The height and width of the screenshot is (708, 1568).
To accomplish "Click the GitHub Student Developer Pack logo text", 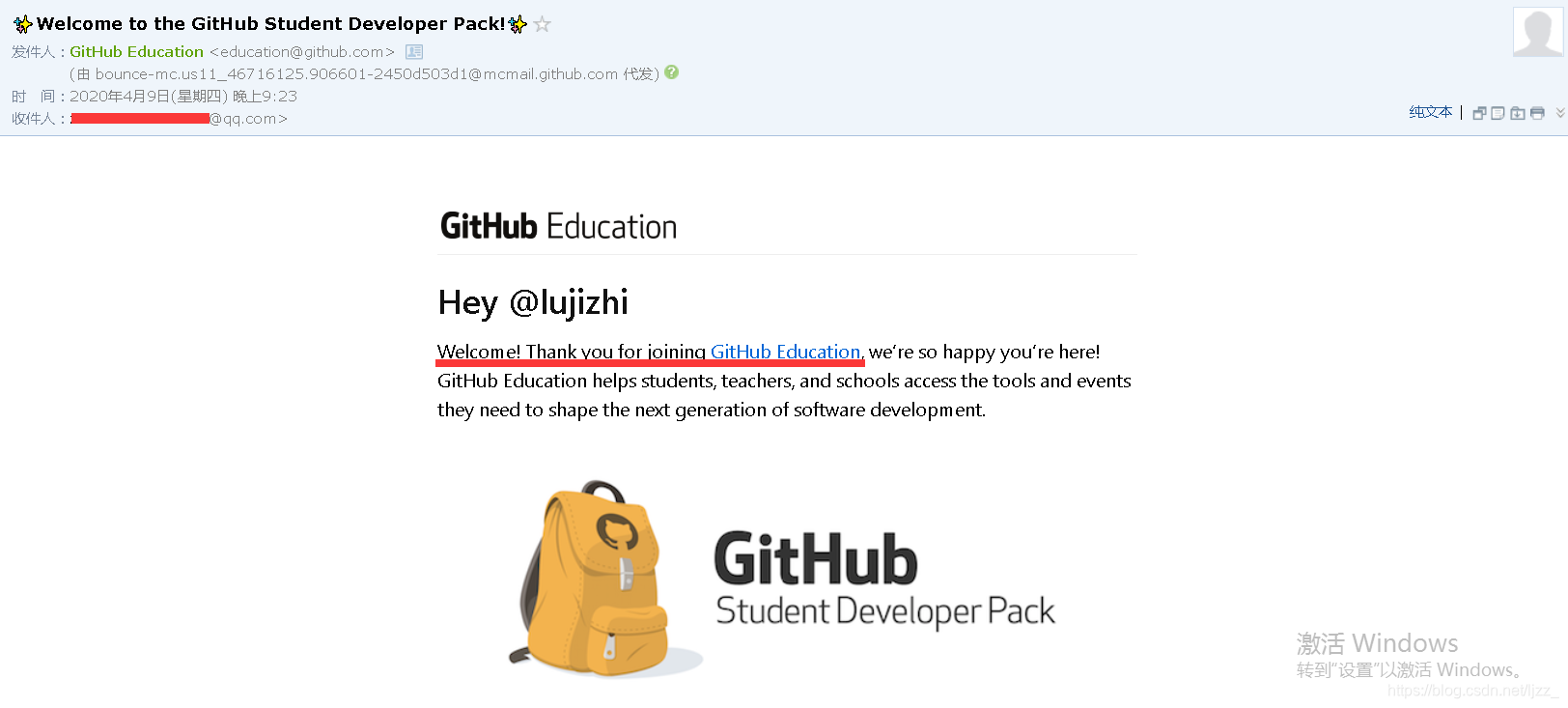I will pos(884,580).
